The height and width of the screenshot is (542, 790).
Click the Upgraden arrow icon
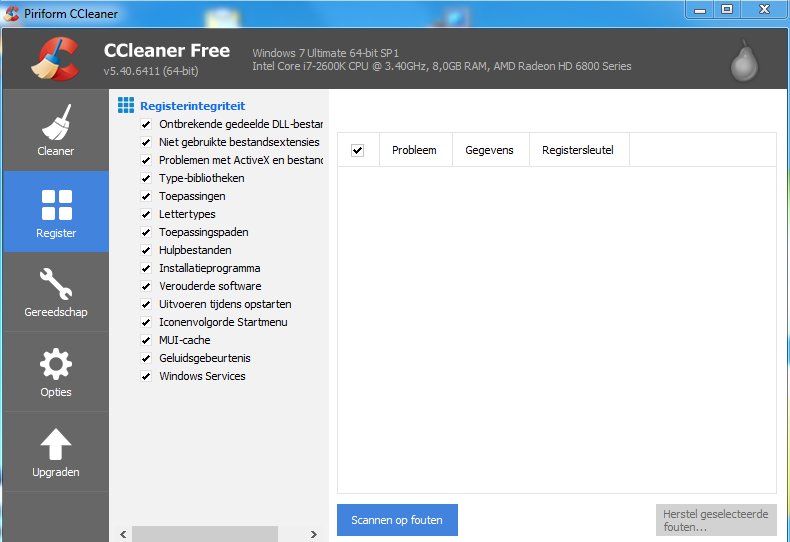click(55, 444)
